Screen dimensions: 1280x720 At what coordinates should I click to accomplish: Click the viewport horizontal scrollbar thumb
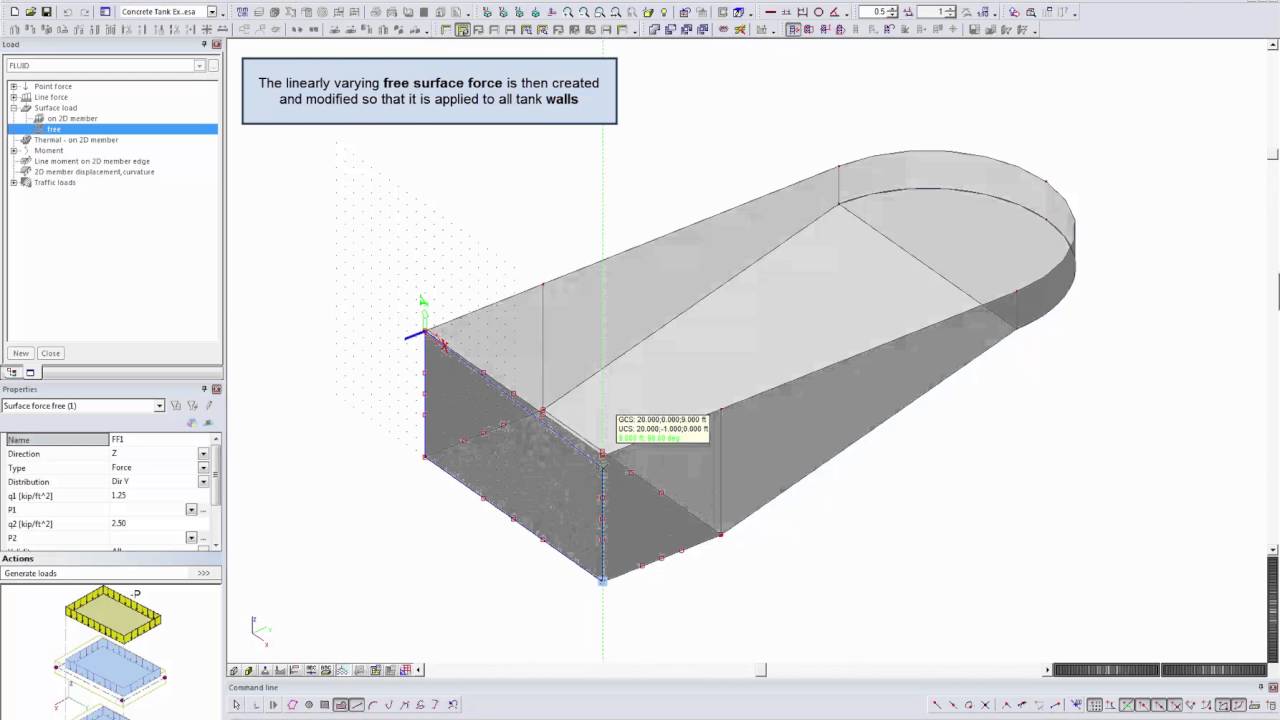[x=762, y=670]
